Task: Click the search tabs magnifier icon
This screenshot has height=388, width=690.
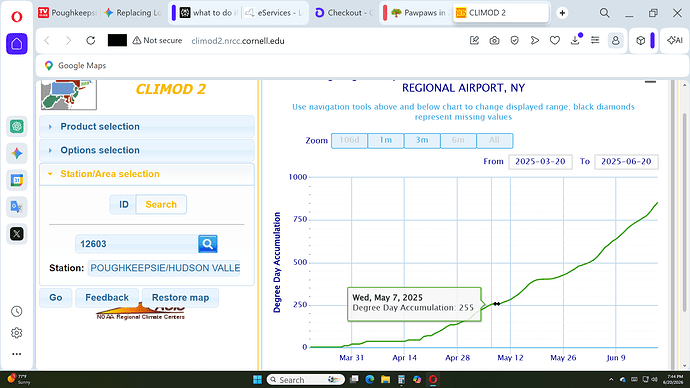Action: pos(605,13)
